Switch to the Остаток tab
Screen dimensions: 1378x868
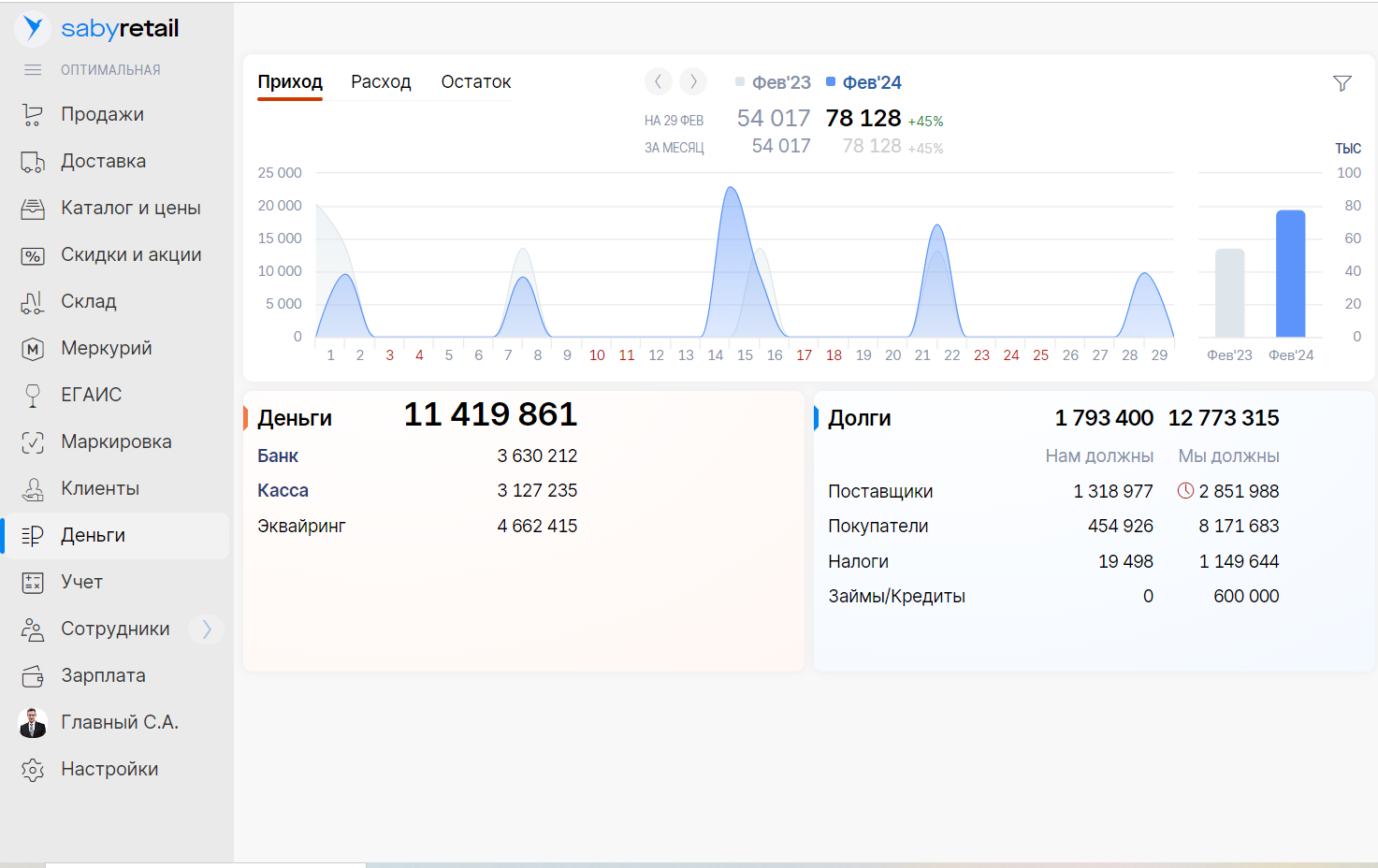pyautogui.click(x=475, y=82)
